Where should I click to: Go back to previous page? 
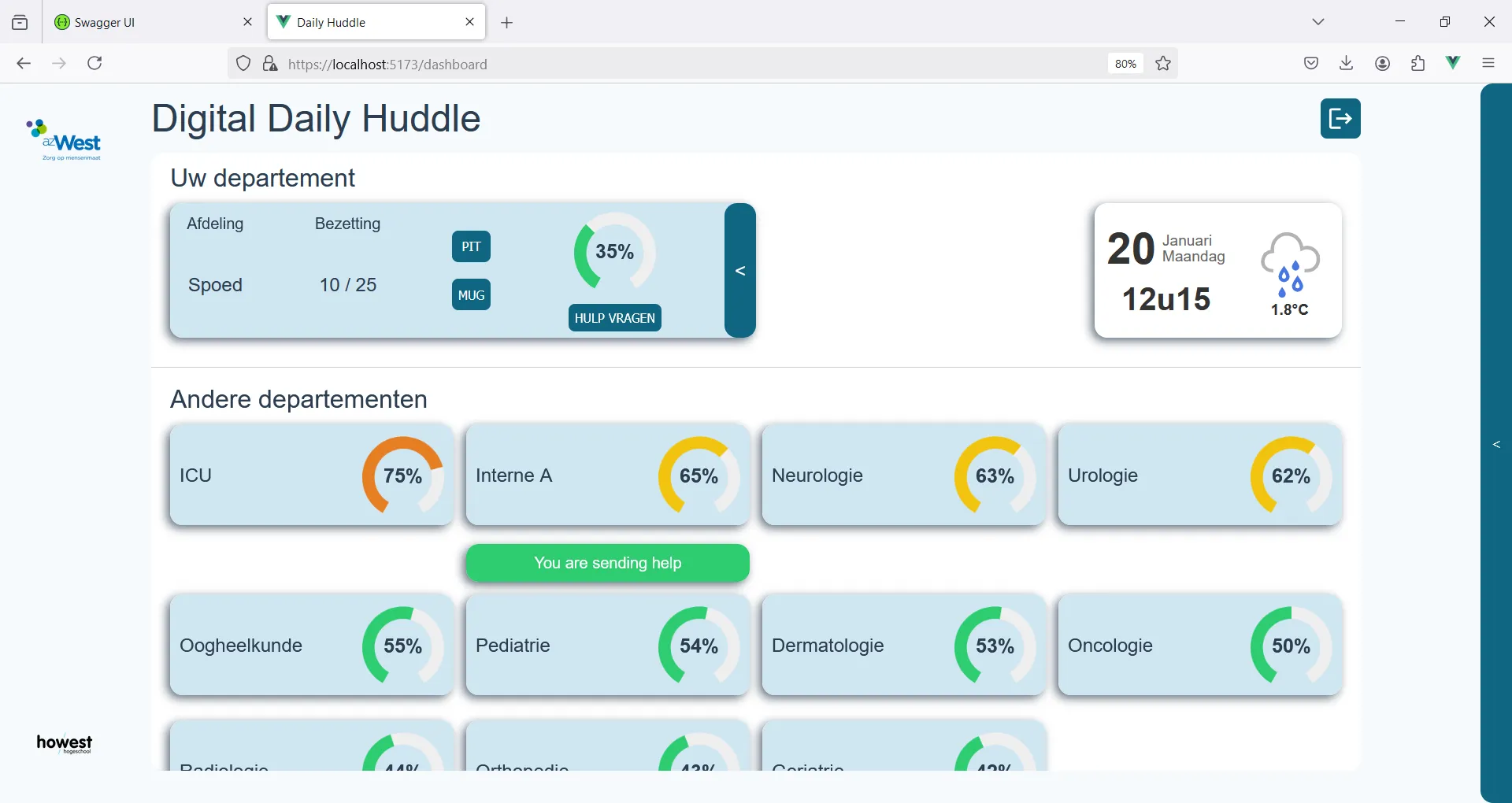pos(24,64)
